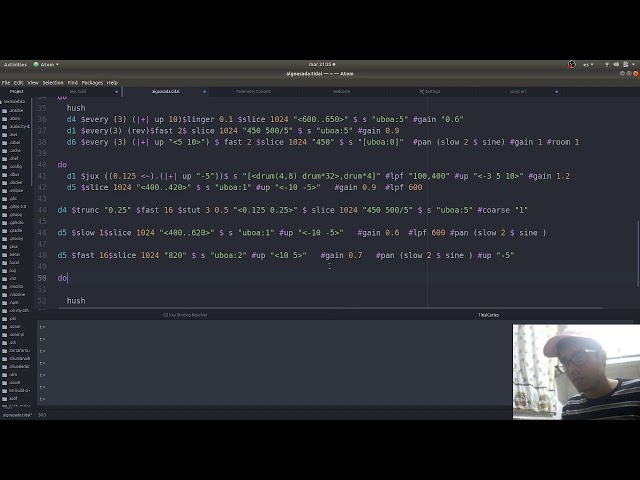The image size is (640, 480).
Task: Select the .ansible folder in tree
Action: point(16,110)
